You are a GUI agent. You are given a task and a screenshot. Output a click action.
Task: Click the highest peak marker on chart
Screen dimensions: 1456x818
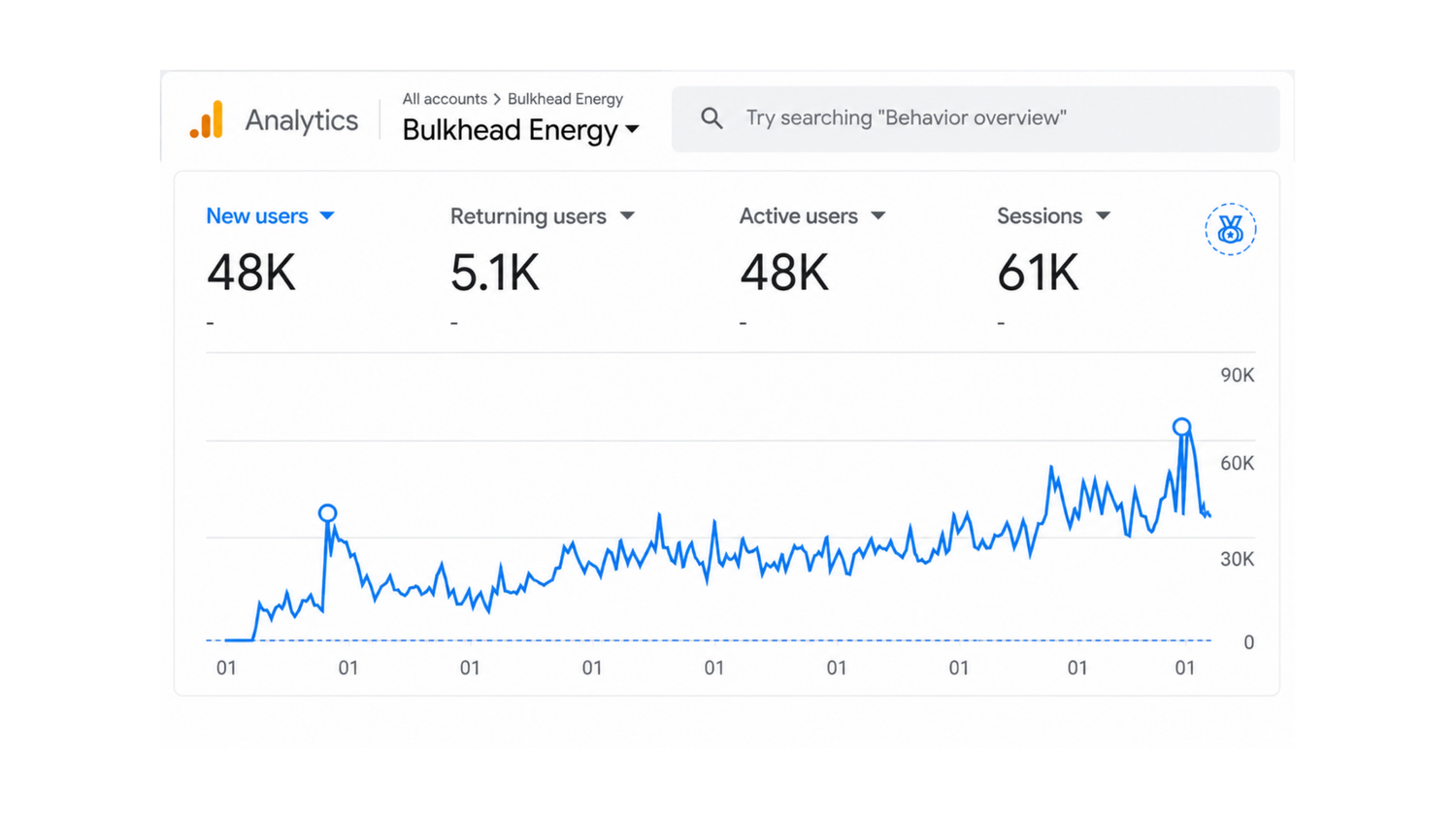coord(1181,427)
